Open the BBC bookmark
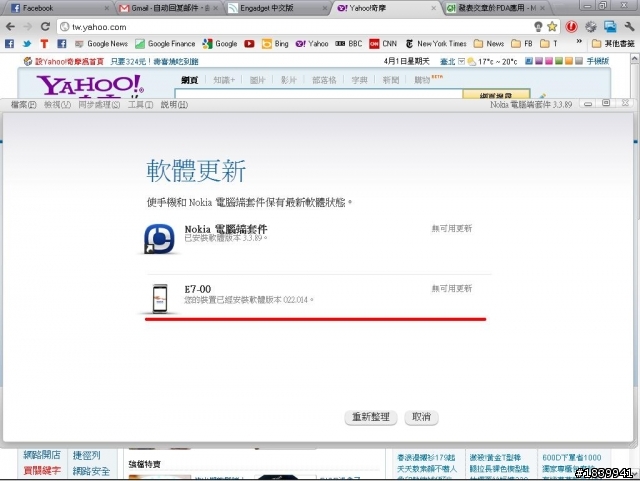Image resolution: width=640 pixels, height=481 pixels. (x=349, y=44)
